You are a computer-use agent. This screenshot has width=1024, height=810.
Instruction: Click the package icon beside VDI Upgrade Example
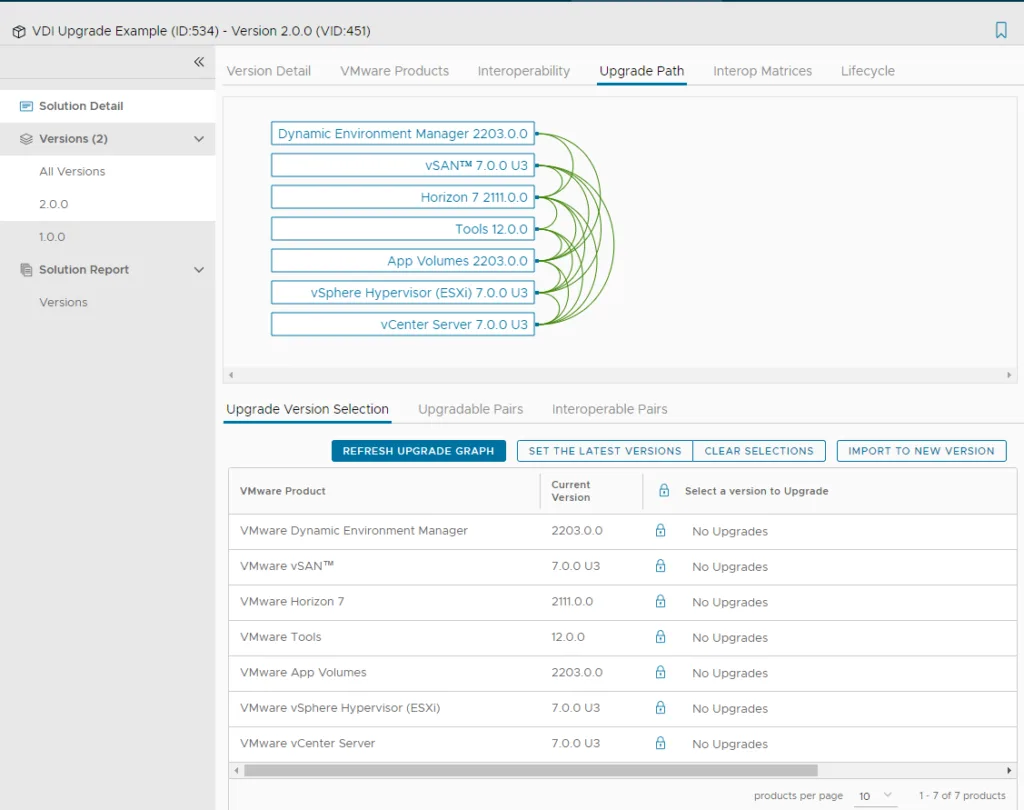click(x=19, y=31)
